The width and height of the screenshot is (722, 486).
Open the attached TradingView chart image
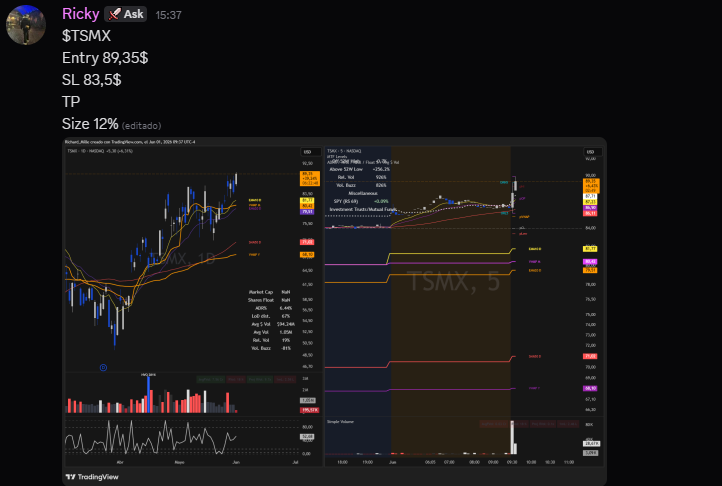click(334, 311)
